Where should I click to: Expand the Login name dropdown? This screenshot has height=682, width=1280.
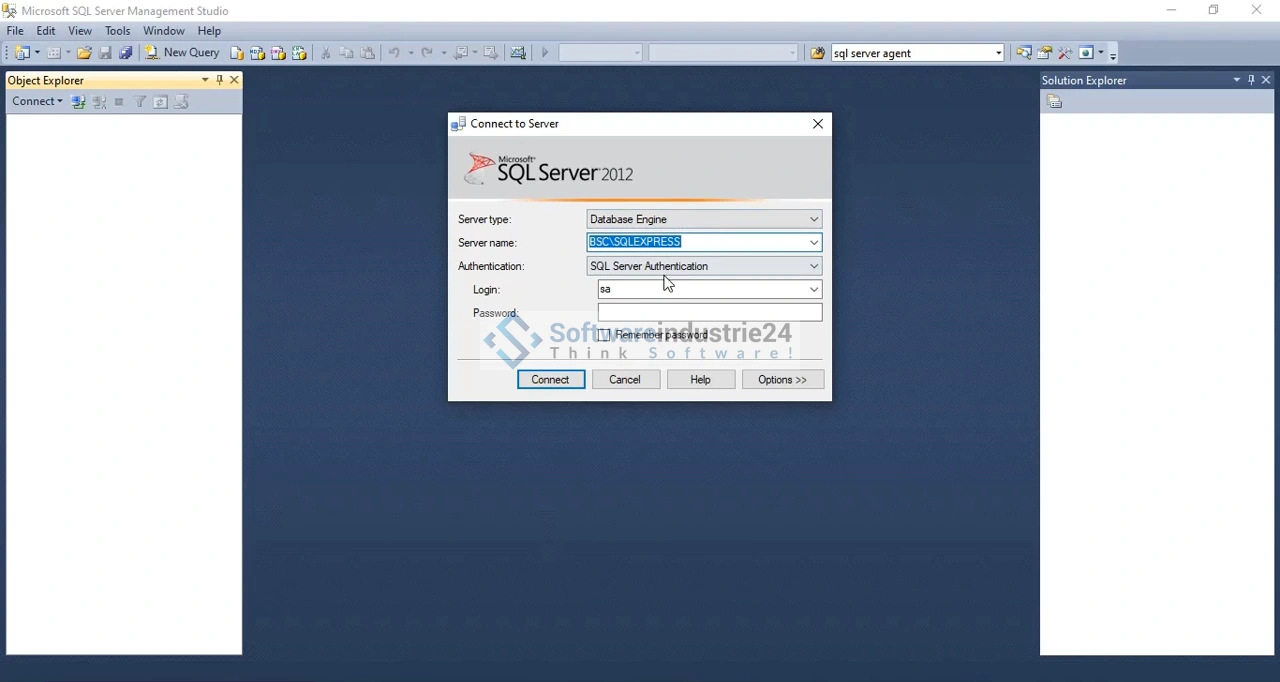[x=813, y=289]
